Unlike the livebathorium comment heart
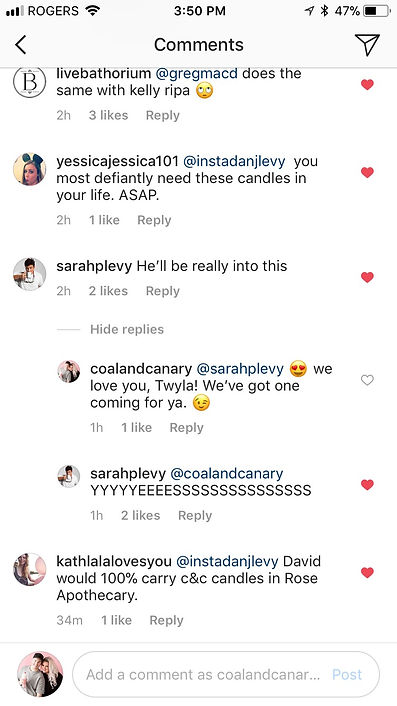 point(367,84)
